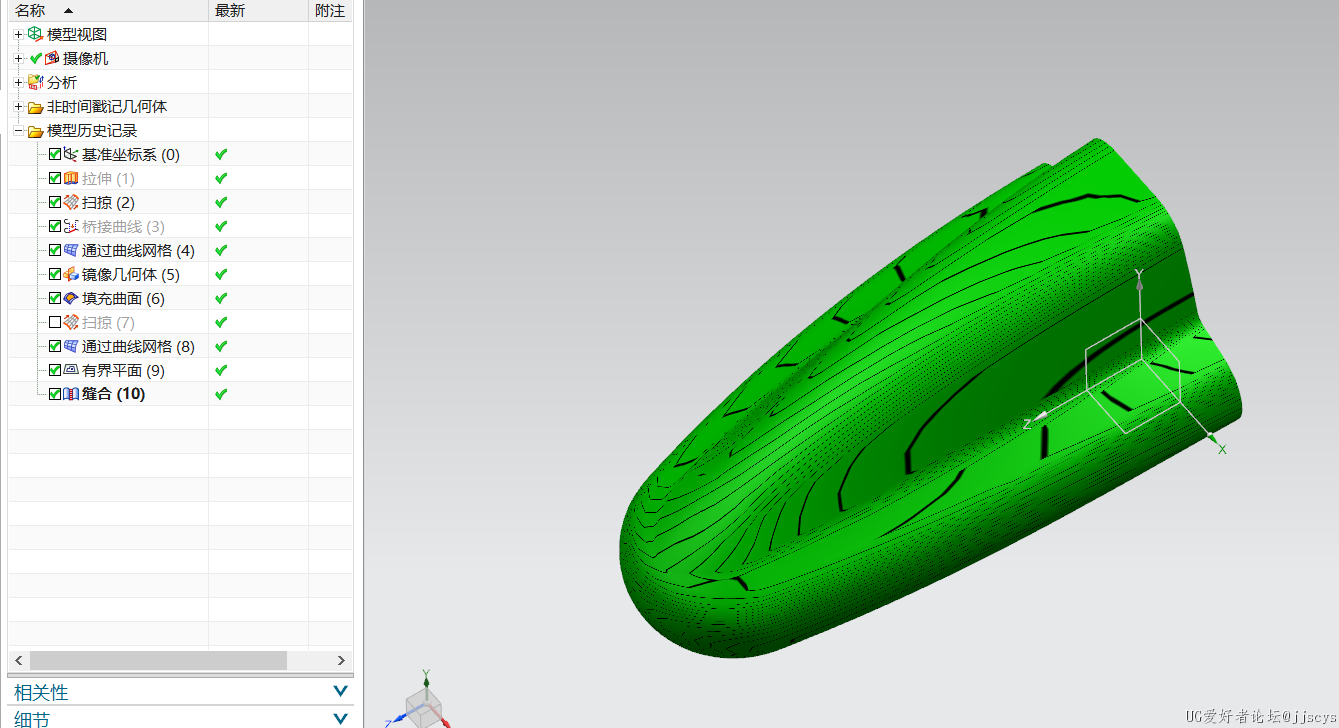Viewport: 1339px width, 728px height.
Task: Open the 细节 section header
Action: point(181,718)
